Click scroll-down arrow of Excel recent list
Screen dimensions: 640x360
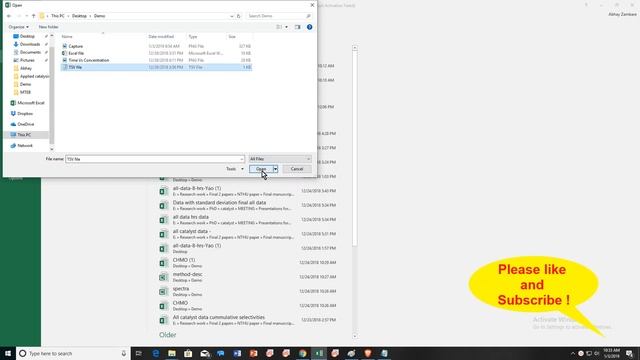(355, 336)
